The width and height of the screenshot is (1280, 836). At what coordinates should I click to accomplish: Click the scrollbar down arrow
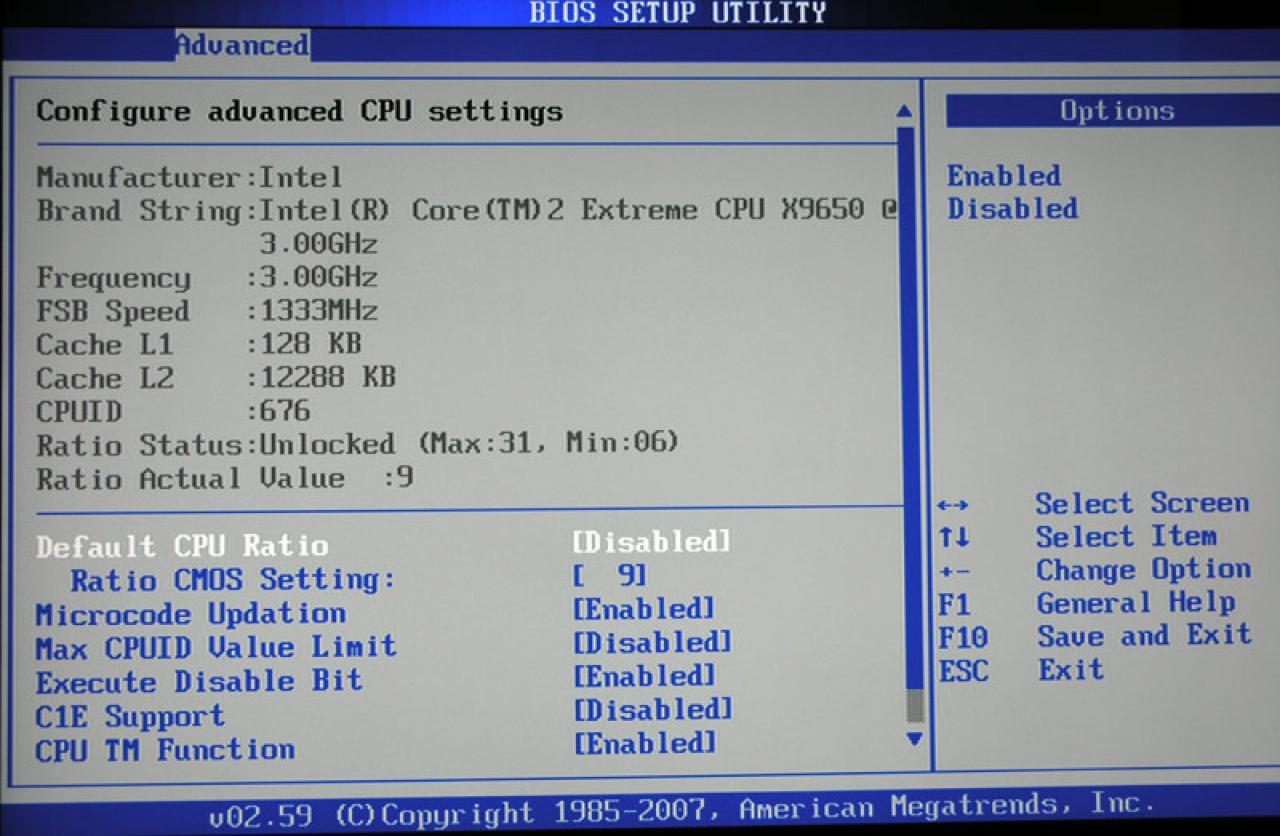point(913,738)
